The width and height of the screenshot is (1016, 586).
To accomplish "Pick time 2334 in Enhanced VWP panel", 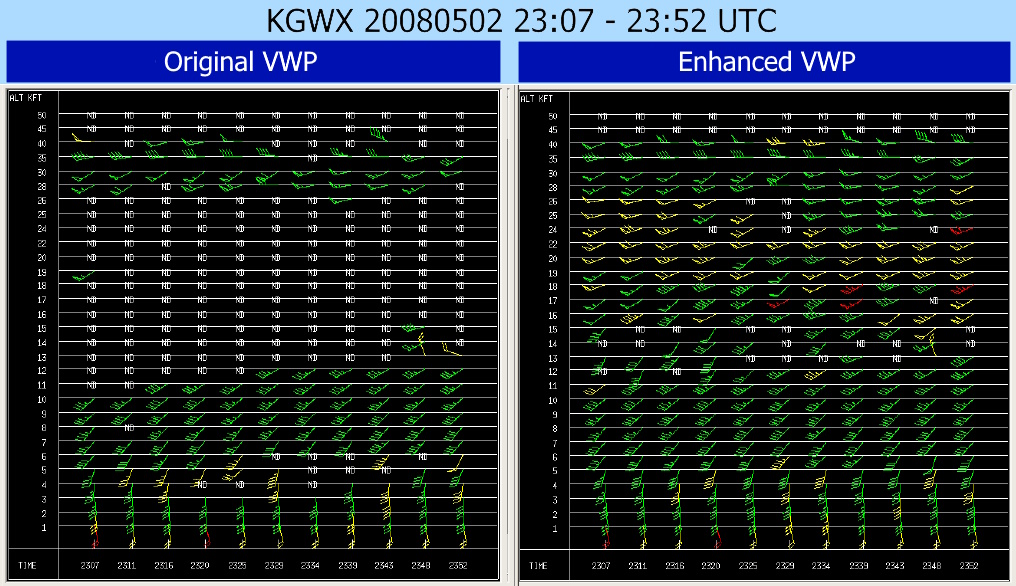I will click(x=821, y=565).
